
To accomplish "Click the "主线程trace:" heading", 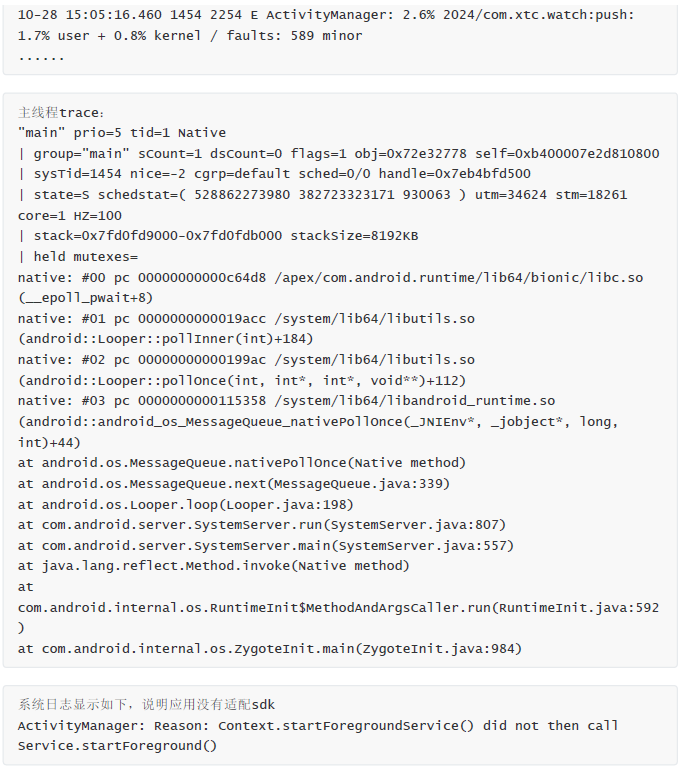I will tap(61, 113).
